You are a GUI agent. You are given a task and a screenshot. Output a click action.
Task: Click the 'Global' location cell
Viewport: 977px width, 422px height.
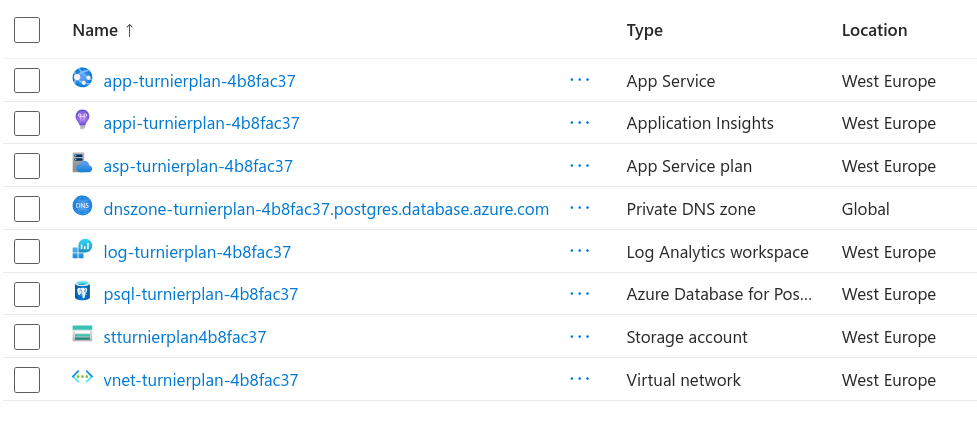pyautogui.click(x=865, y=209)
